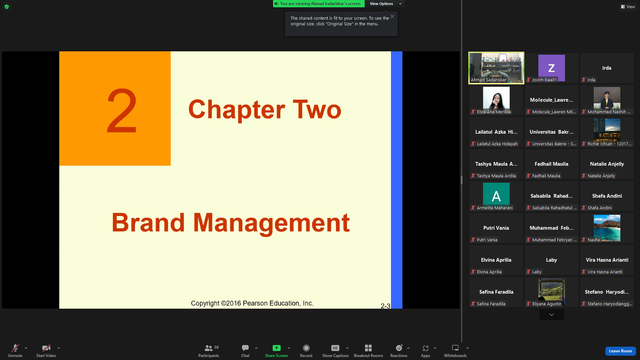Viewport: 640px width, 360px height.
Task: Select the Naufal beach photo tile
Action: pyautogui.click(x=607, y=228)
